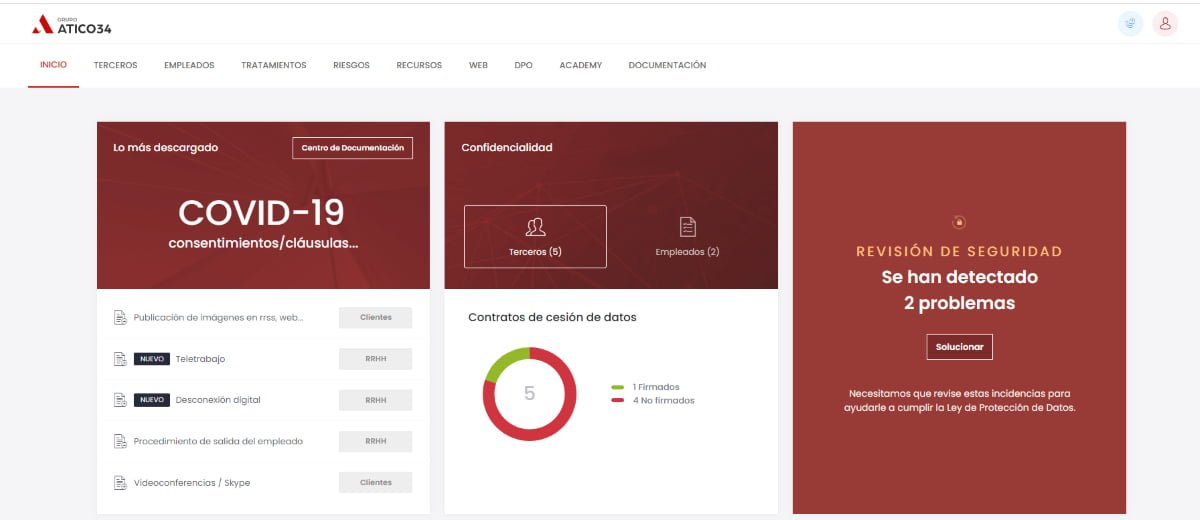Click the document icon beside Desconexión digital
1200x520 pixels.
coord(120,400)
